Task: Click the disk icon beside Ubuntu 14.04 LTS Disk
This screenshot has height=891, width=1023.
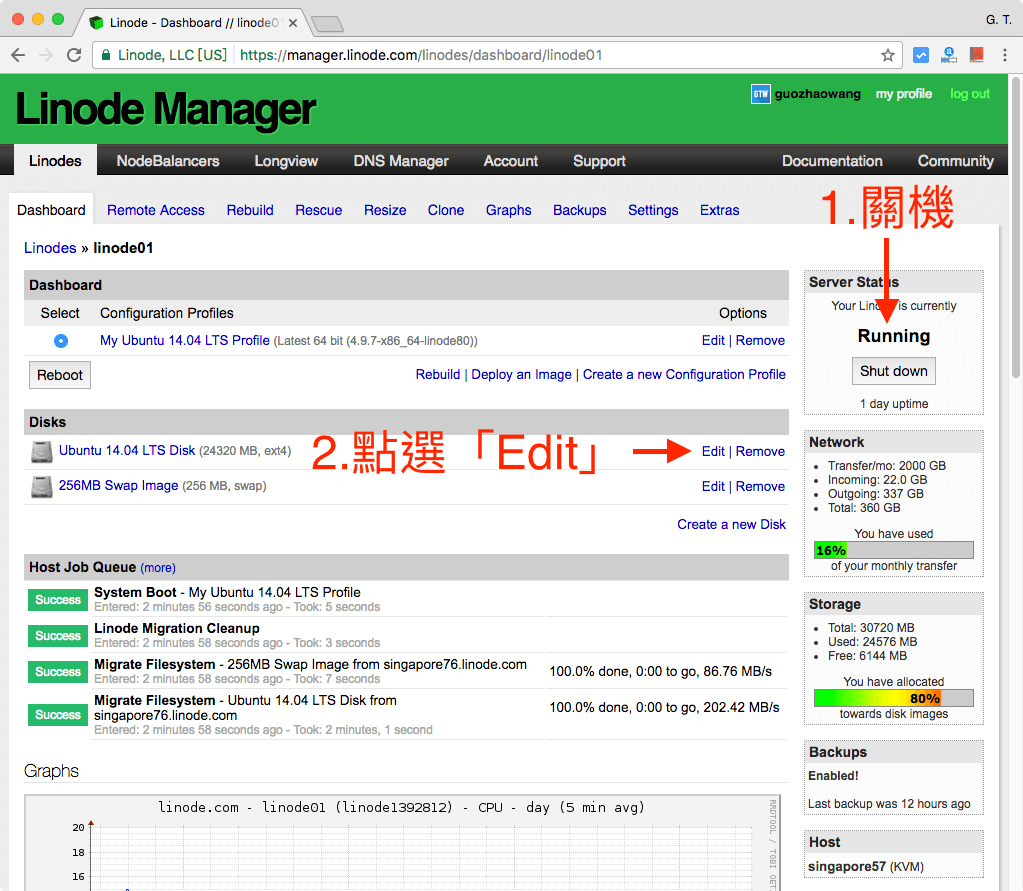Action: coord(41,451)
